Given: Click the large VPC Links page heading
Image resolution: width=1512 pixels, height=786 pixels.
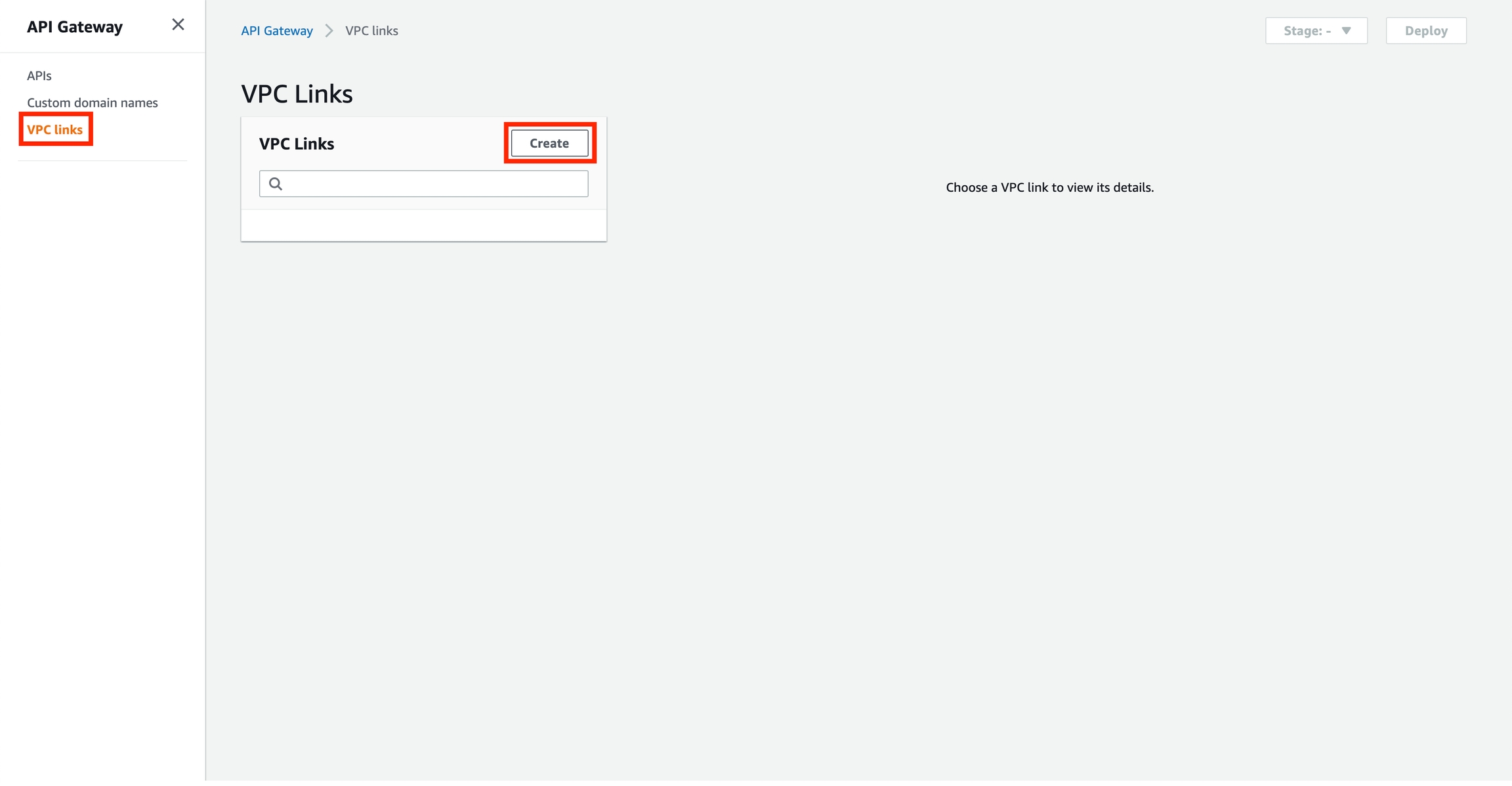Looking at the screenshot, I should point(297,94).
